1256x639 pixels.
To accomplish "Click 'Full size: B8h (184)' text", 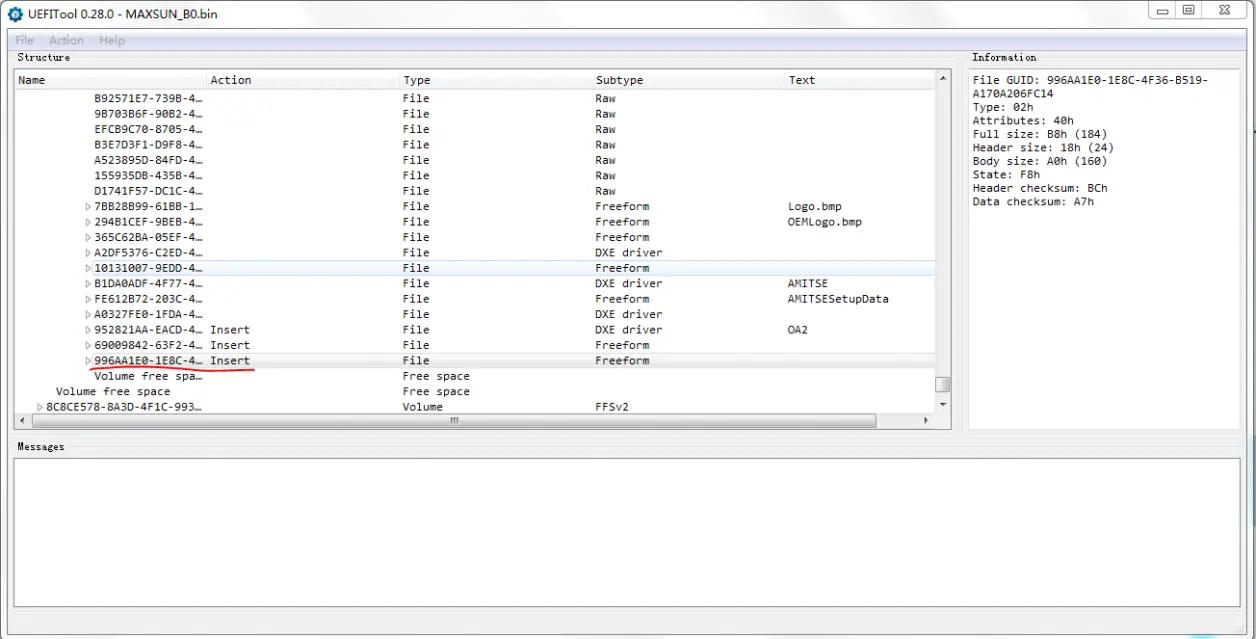I will 1040,134.
